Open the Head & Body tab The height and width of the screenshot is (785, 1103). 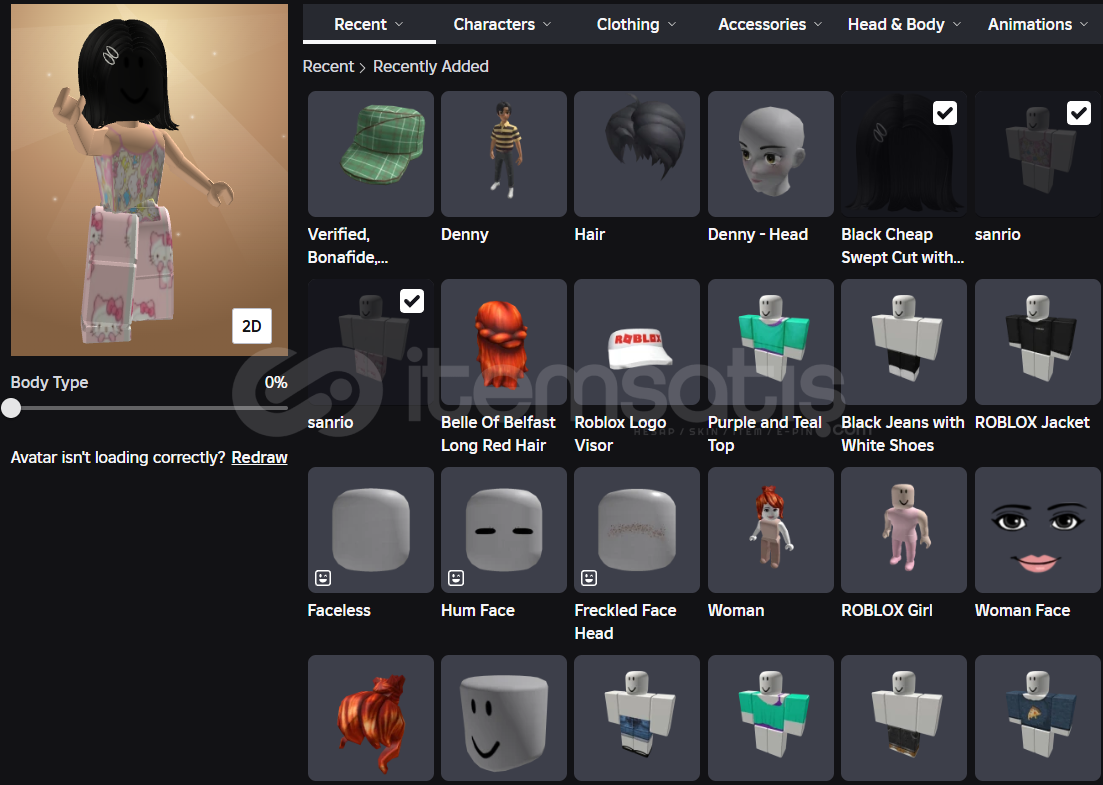[903, 24]
